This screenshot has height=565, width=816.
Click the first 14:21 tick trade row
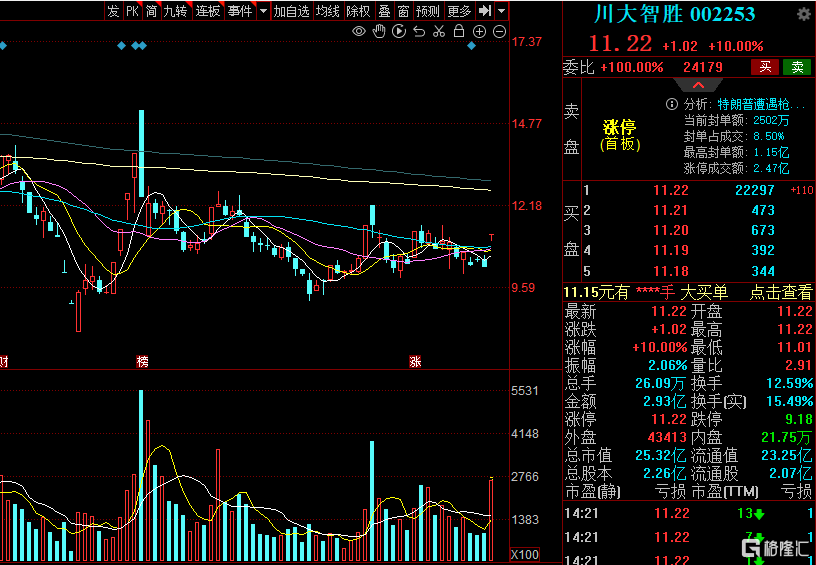[x=689, y=513]
